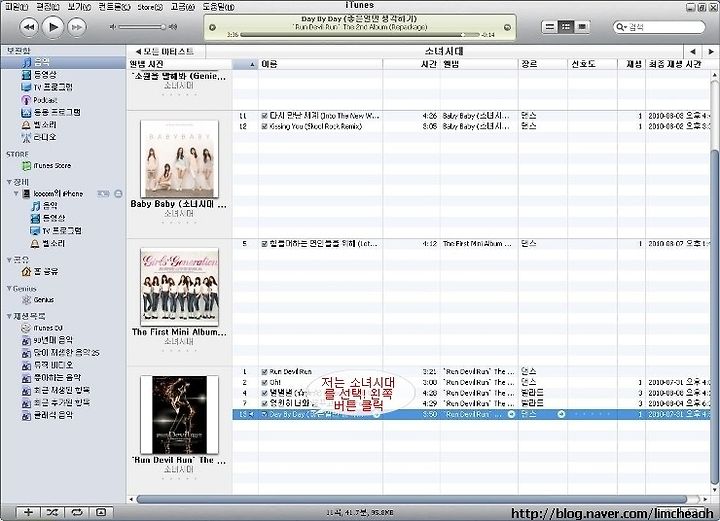Uncheck track 11 Into The New World
The width and height of the screenshot is (720, 521).
[264, 116]
